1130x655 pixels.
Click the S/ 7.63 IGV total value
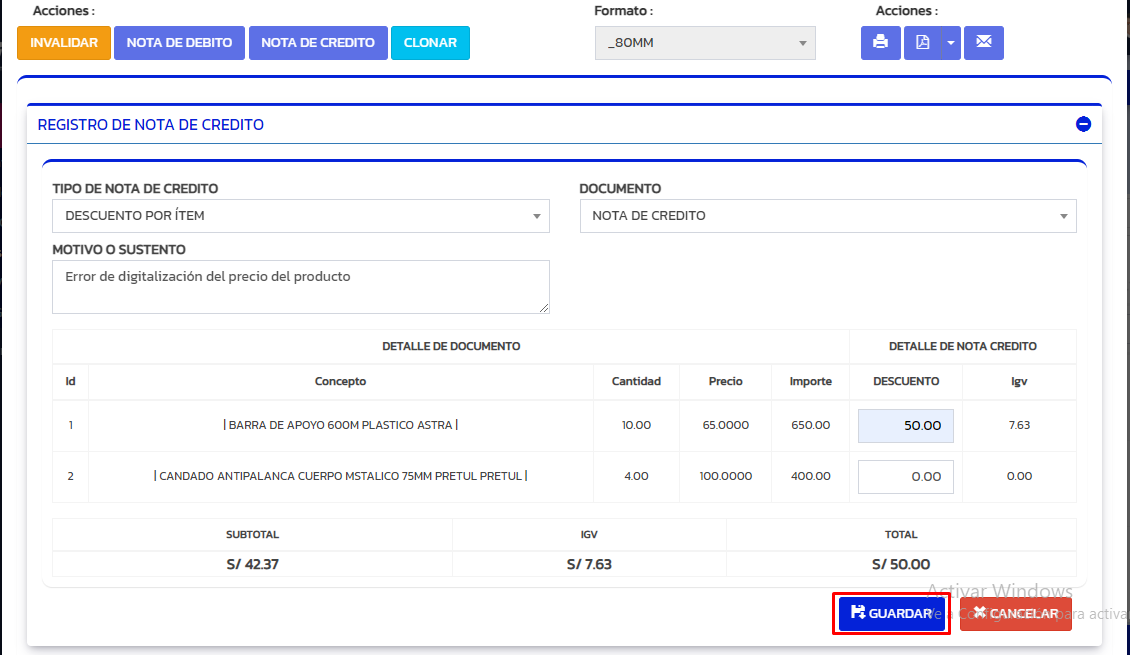click(x=589, y=564)
